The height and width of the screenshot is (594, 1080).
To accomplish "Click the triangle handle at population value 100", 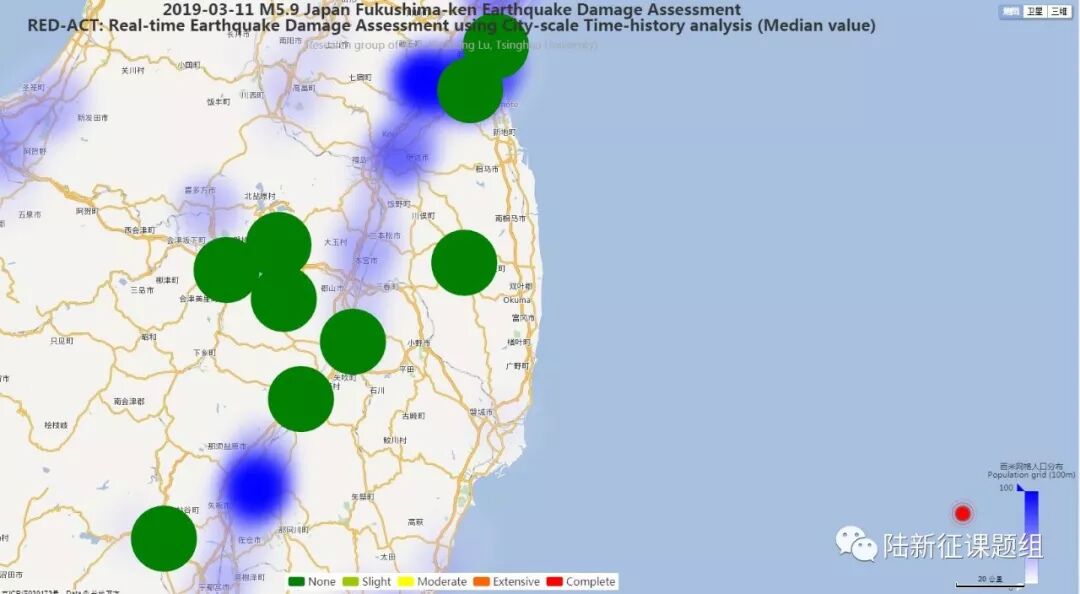I will coord(1020,488).
